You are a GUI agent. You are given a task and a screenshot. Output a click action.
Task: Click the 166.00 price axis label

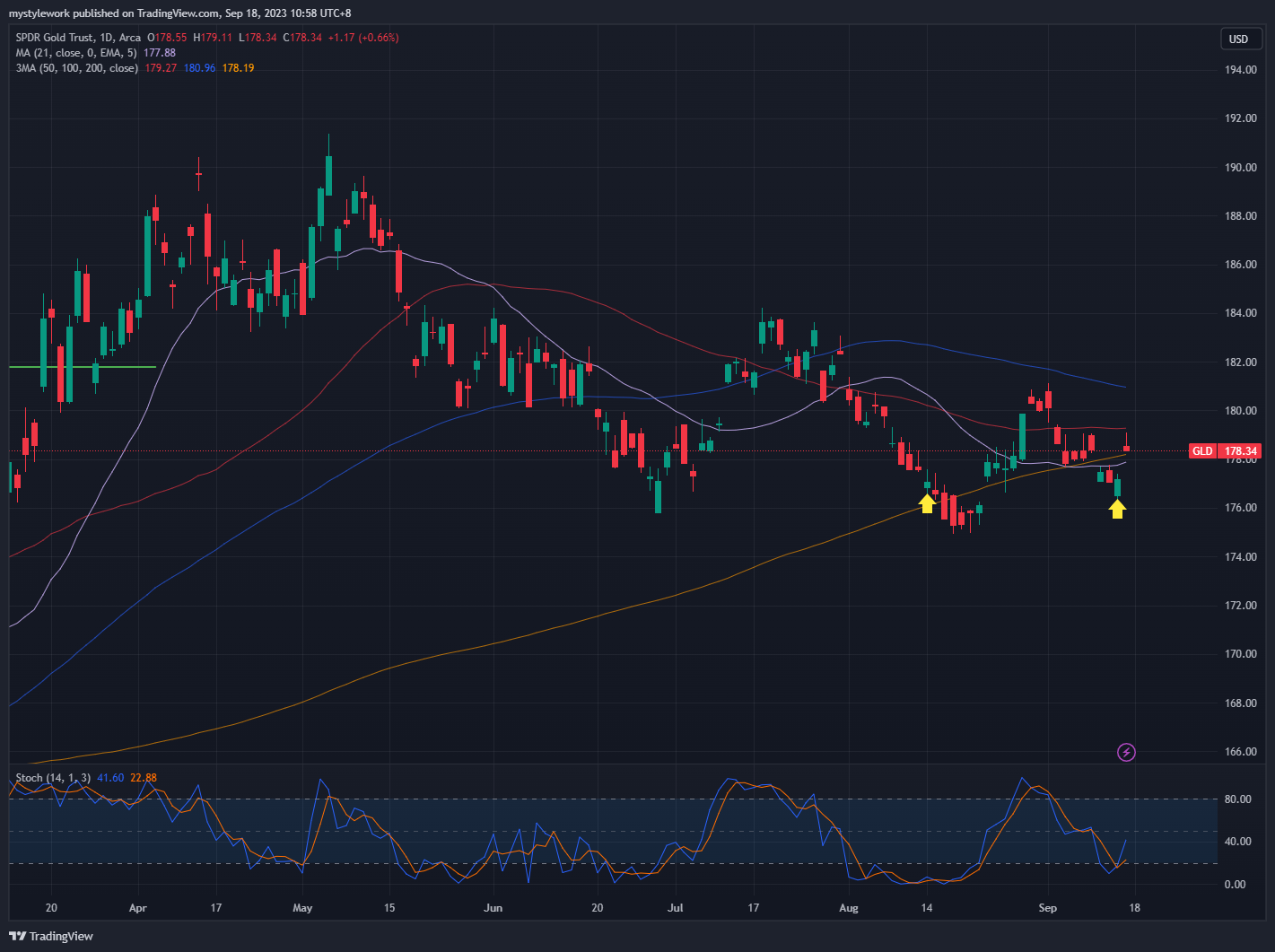coord(1240,752)
